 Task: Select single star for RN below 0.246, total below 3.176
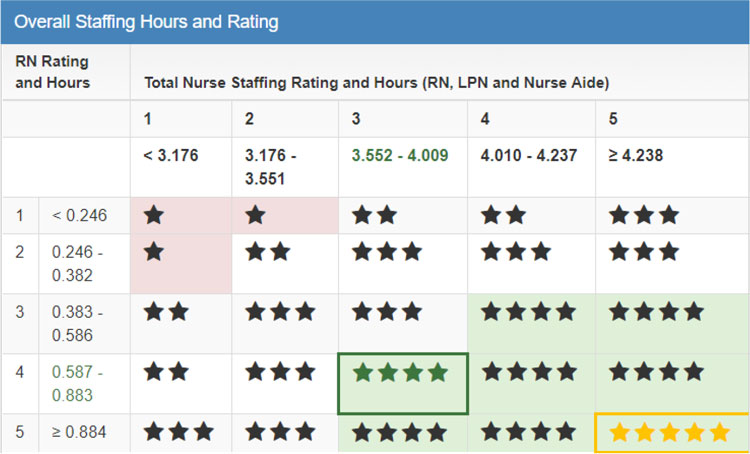(x=154, y=215)
